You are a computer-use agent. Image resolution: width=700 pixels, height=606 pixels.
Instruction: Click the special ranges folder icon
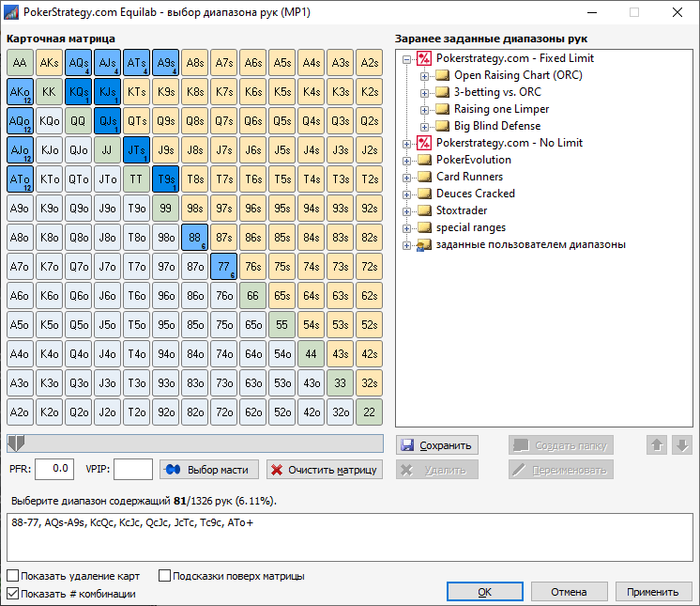coord(424,228)
